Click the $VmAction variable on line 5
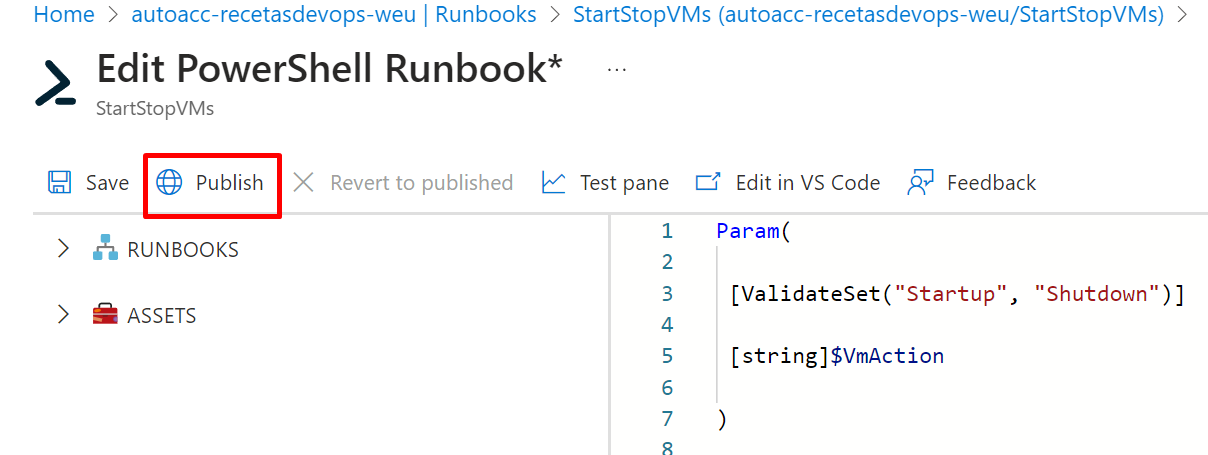The height and width of the screenshot is (455, 1208). pos(888,356)
